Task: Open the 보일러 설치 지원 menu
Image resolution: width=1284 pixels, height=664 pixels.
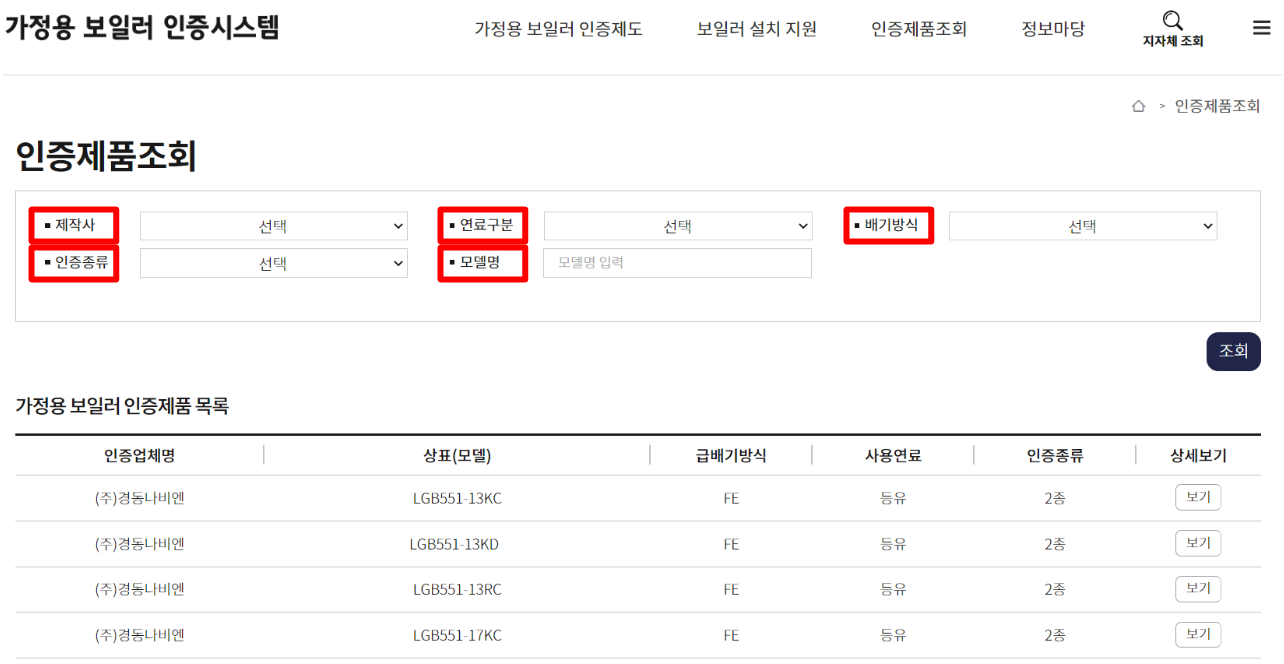Action: click(757, 30)
